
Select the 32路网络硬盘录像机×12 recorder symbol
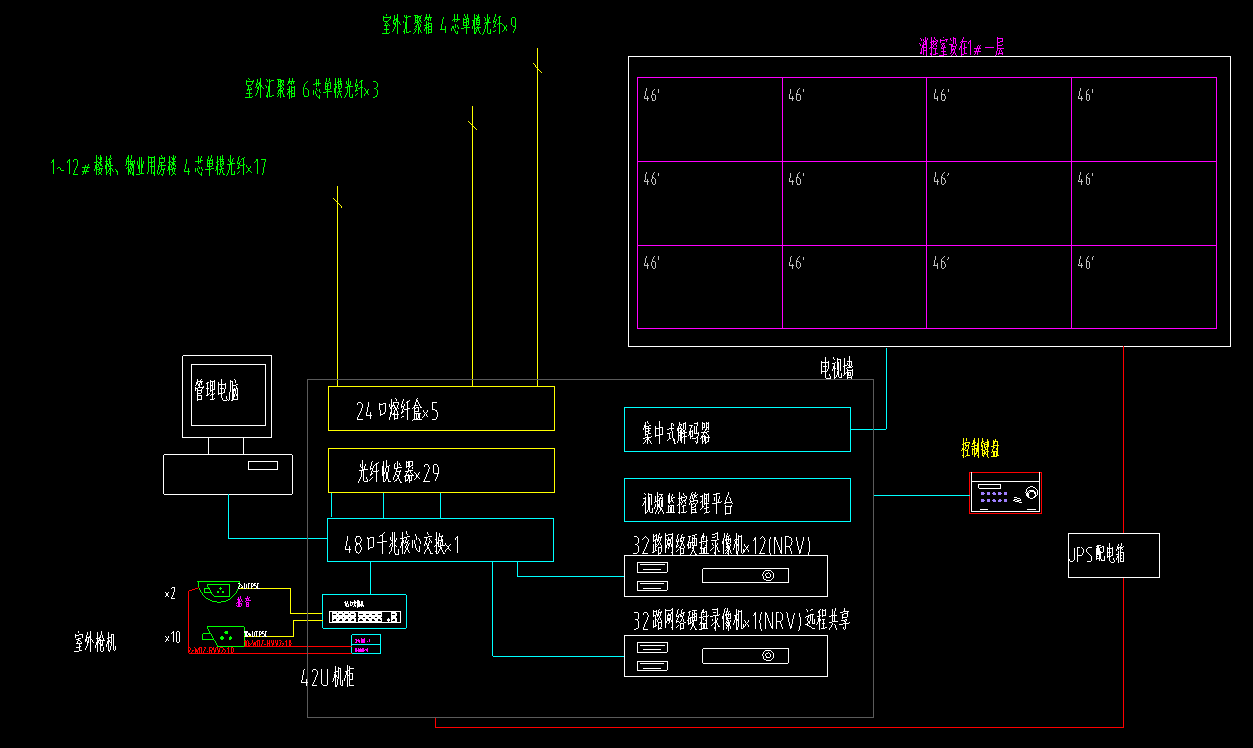point(726,576)
